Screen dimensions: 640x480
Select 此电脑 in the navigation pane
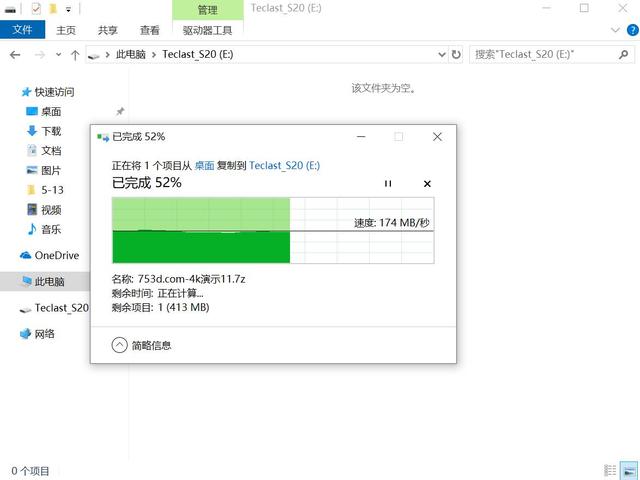pos(49,282)
